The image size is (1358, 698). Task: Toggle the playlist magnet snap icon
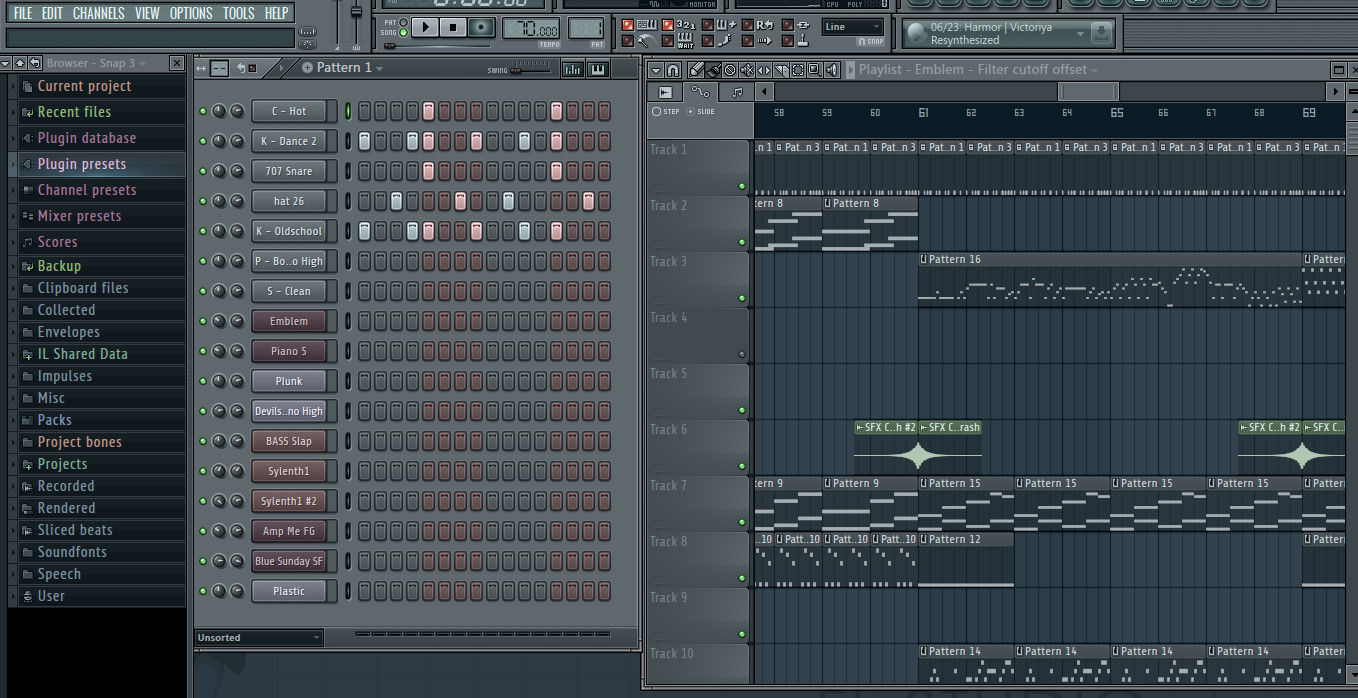673,70
